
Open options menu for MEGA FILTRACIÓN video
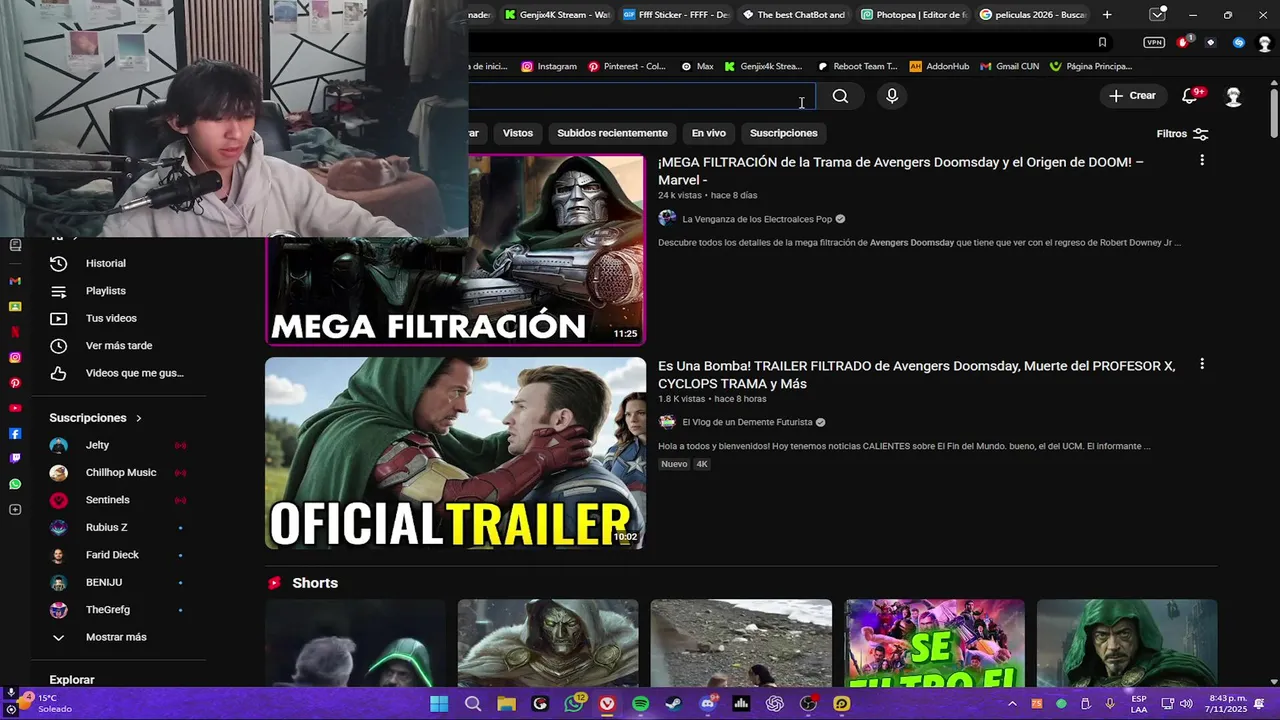pos(1202,160)
